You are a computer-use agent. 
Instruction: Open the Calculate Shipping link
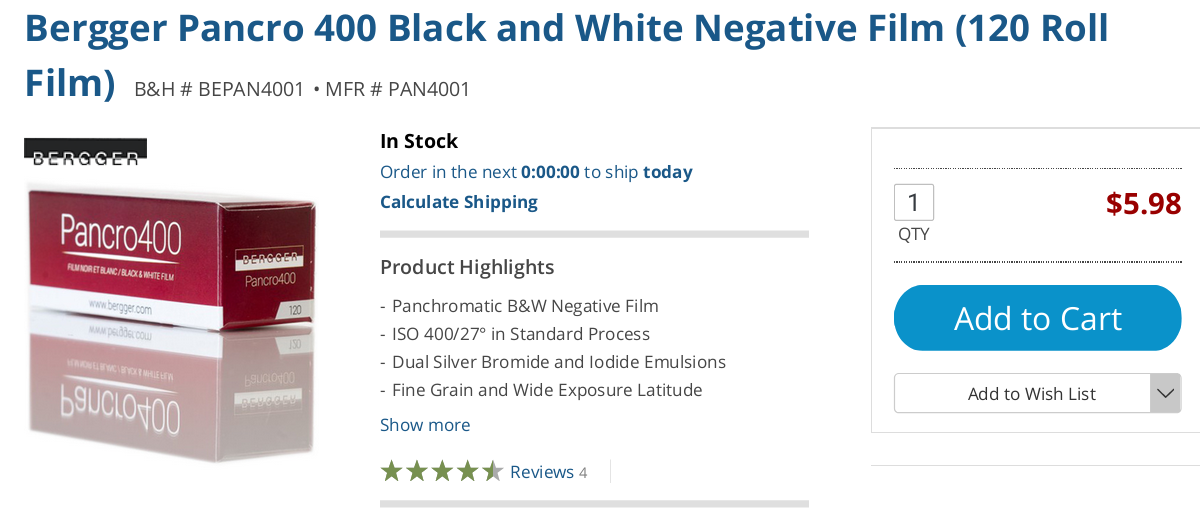click(x=459, y=202)
